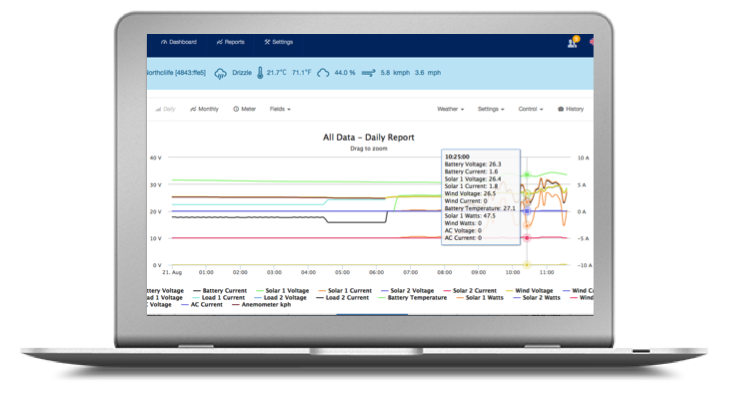Switch to the Monthly report tab
The width and height of the screenshot is (733, 411).
pyautogui.click(x=206, y=108)
